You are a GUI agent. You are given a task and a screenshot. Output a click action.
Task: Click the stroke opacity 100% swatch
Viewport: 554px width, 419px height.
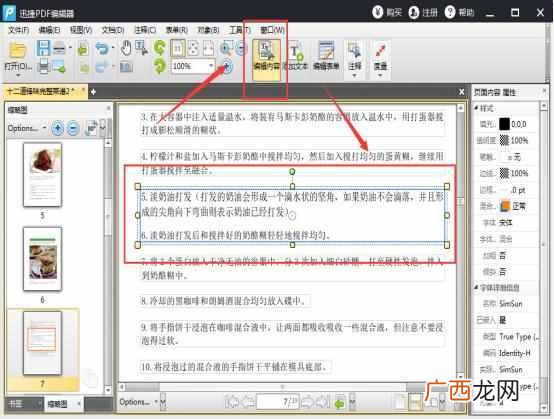pyautogui.click(x=504, y=173)
